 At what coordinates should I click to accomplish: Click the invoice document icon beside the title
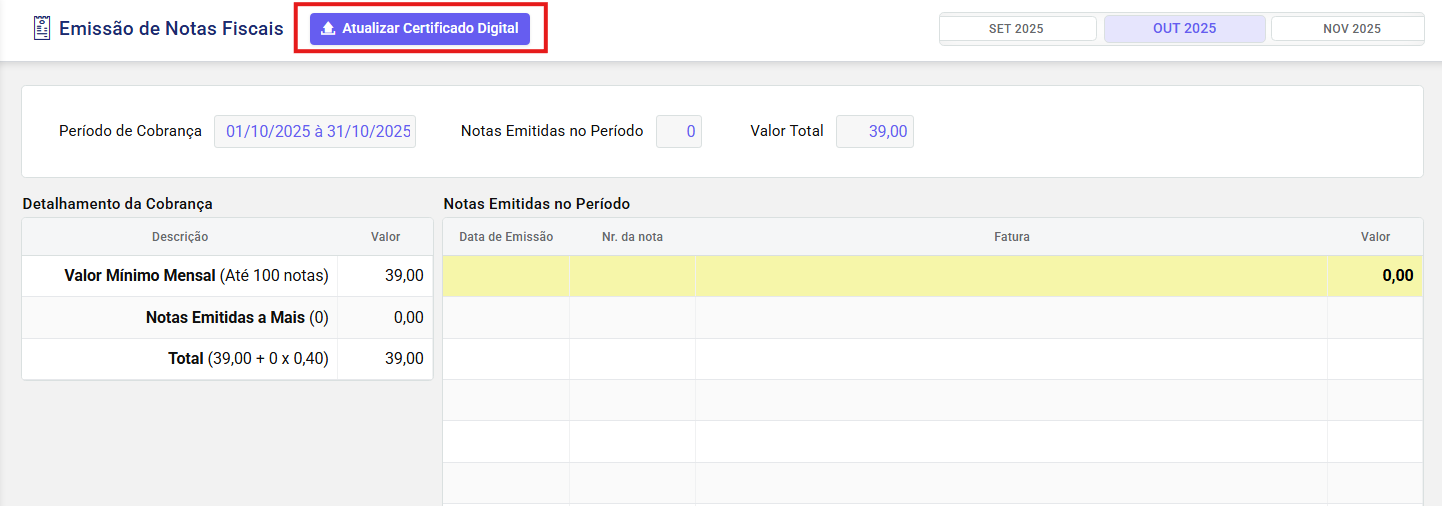tap(41, 28)
